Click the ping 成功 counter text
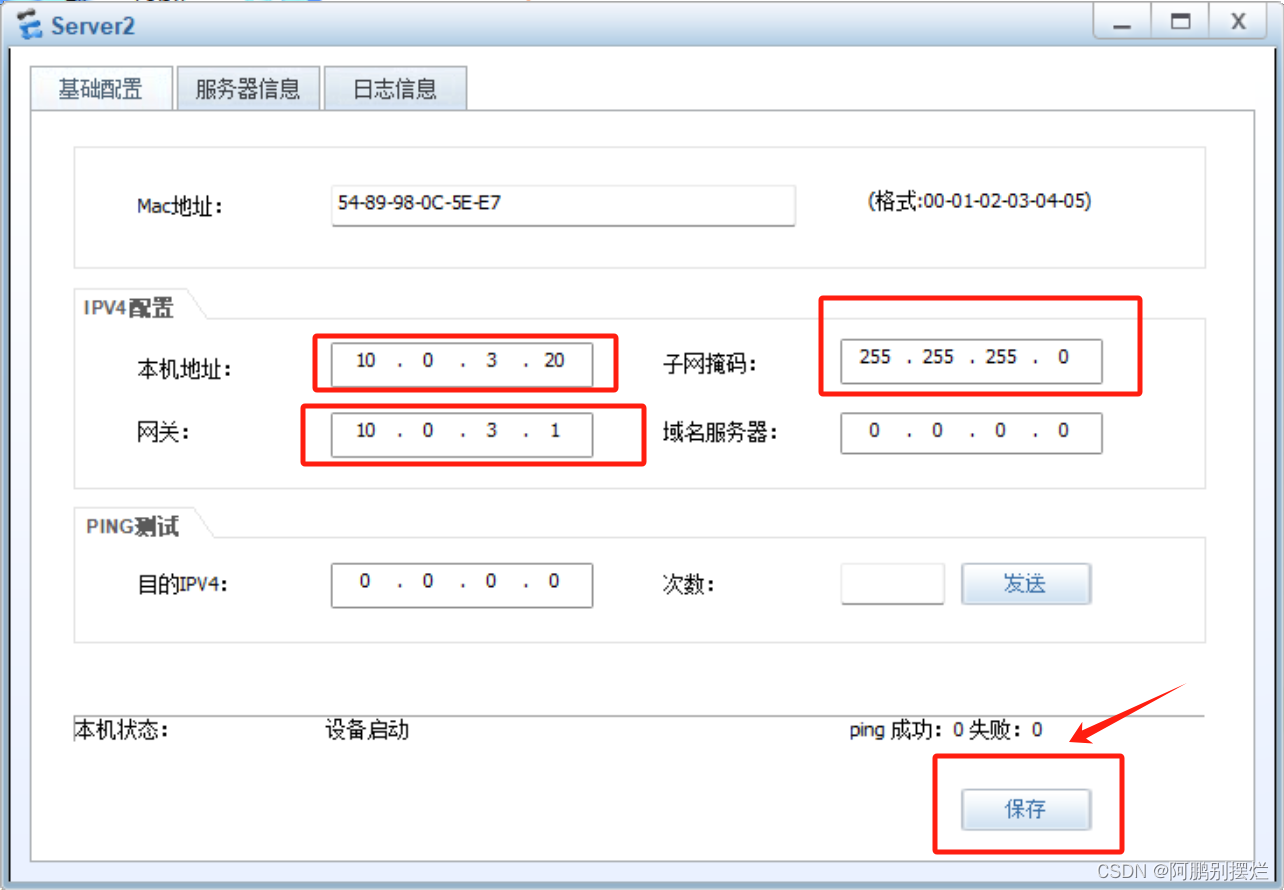1284x890 pixels. pos(906,730)
